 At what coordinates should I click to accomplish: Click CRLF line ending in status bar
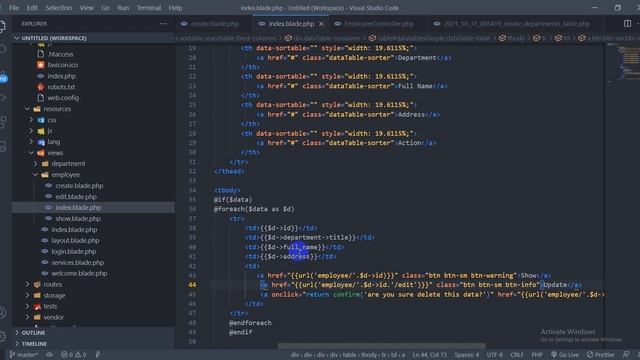tap(517, 355)
